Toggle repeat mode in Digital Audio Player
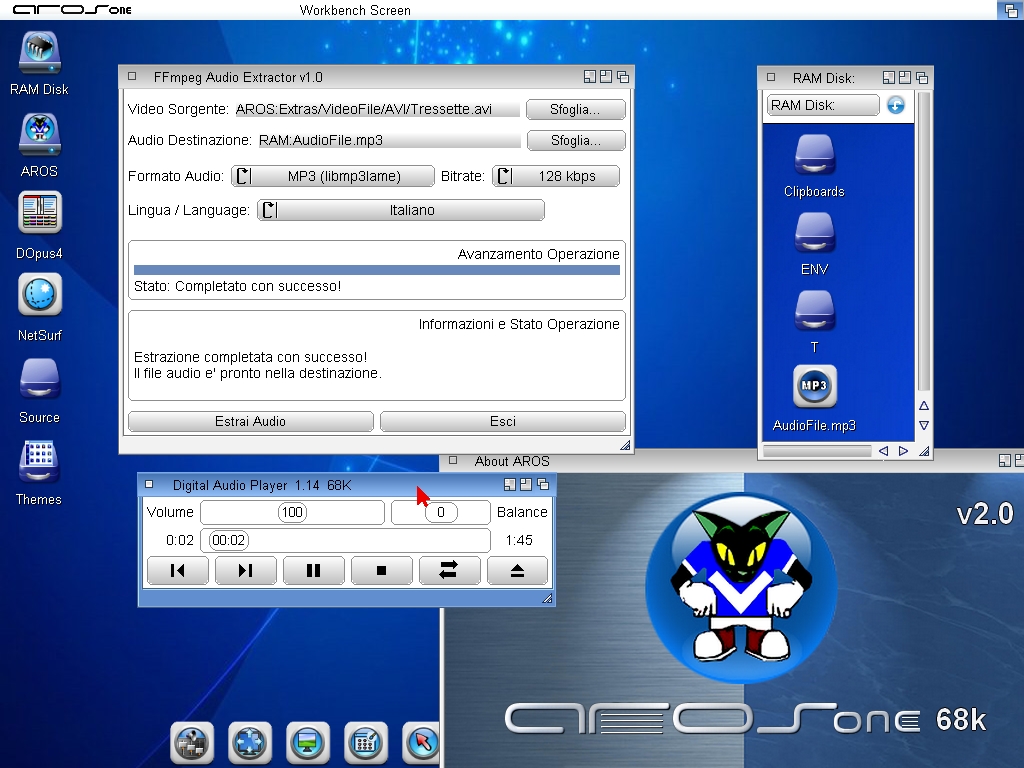 click(x=449, y=571)
